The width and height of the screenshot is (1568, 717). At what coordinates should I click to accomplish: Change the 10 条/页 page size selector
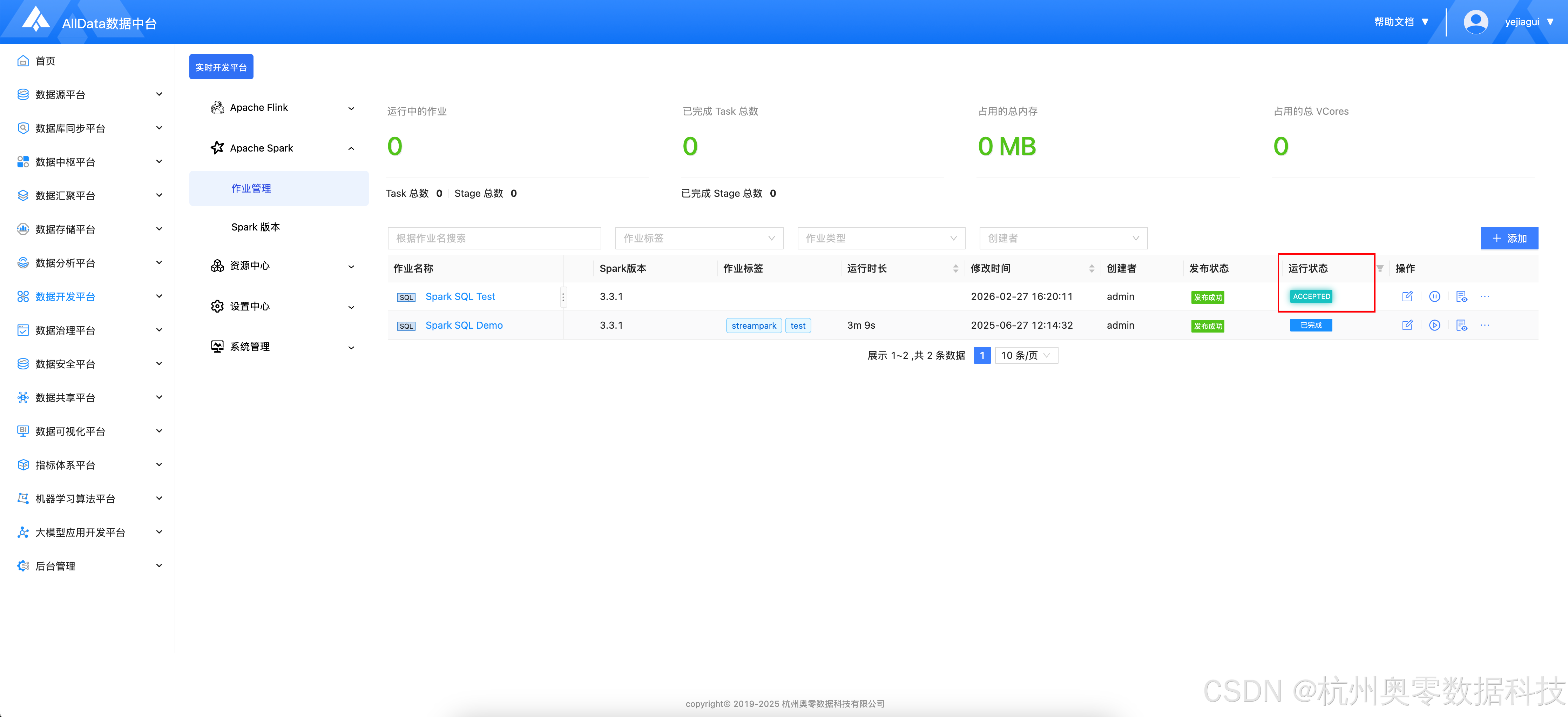click(x=1026, y=355)
